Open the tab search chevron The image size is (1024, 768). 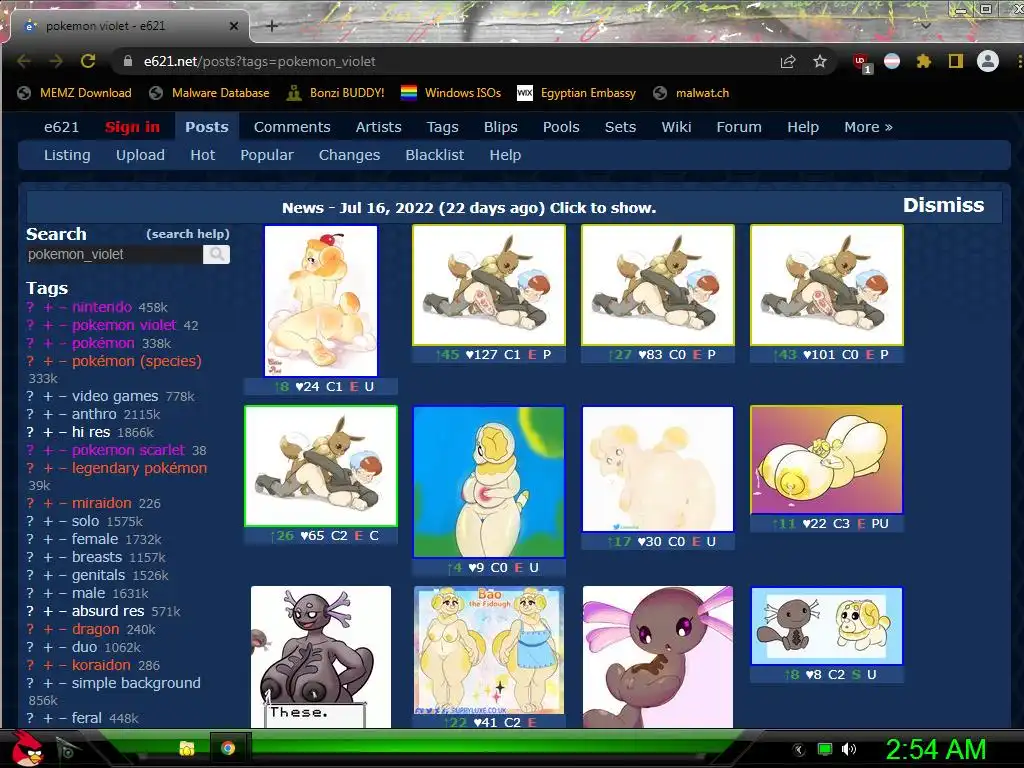(x=925, y=25)
